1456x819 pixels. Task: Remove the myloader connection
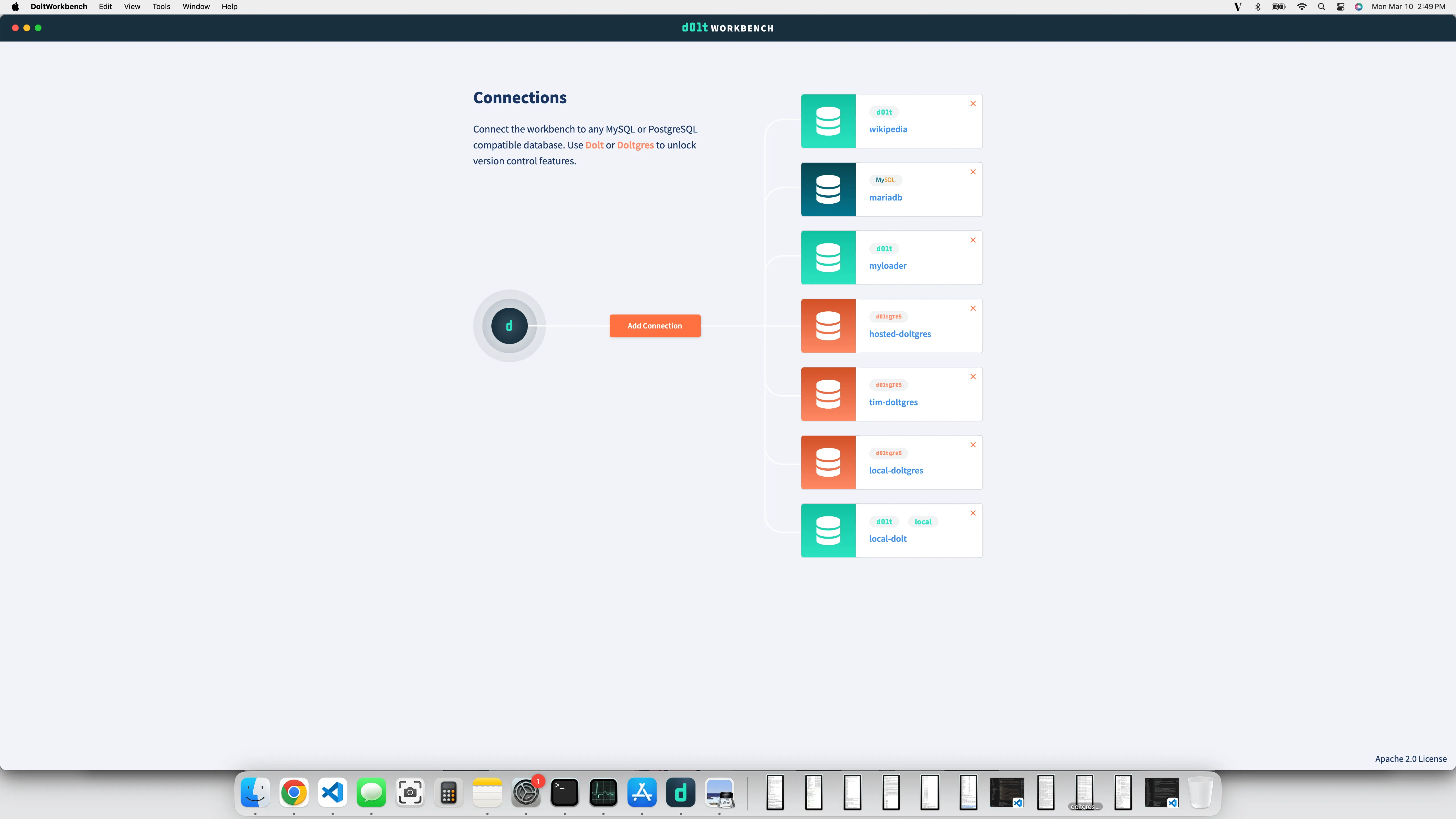tap(973, 240)
